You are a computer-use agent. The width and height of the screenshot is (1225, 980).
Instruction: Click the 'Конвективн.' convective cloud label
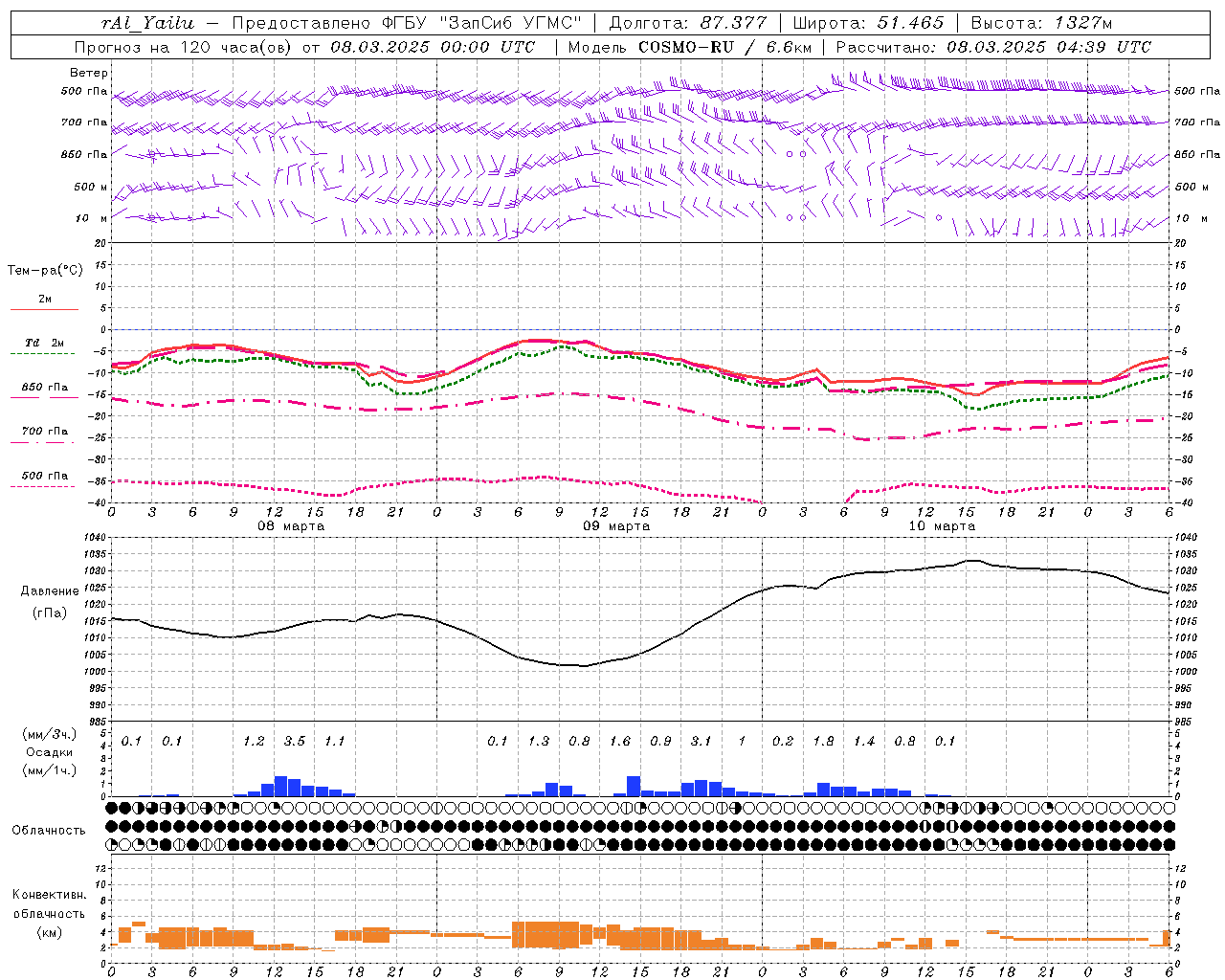pyautogui.click(x=49, y=895)
